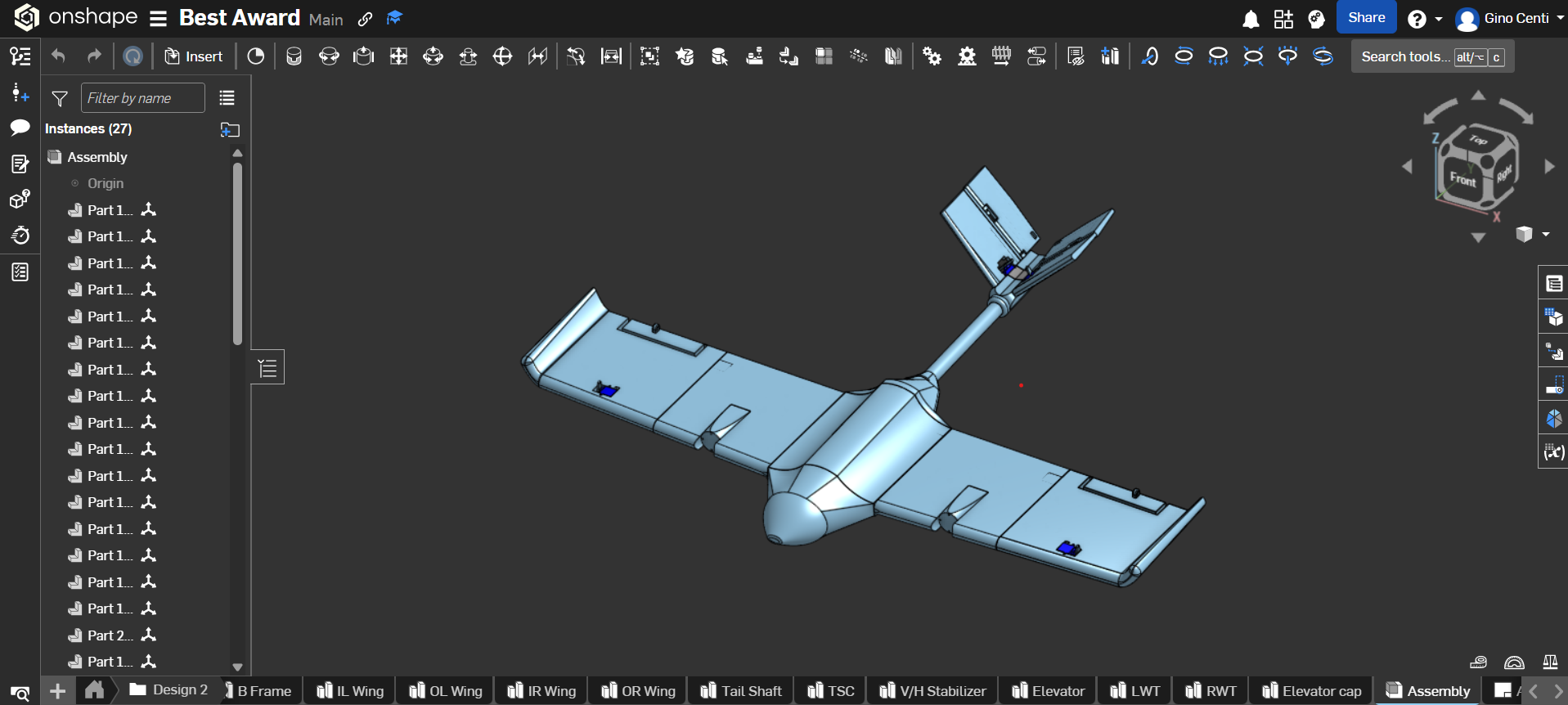Screen dimensions: 1568x705
Task: Select the Origin tree item
Action: (x=106, y=183)
